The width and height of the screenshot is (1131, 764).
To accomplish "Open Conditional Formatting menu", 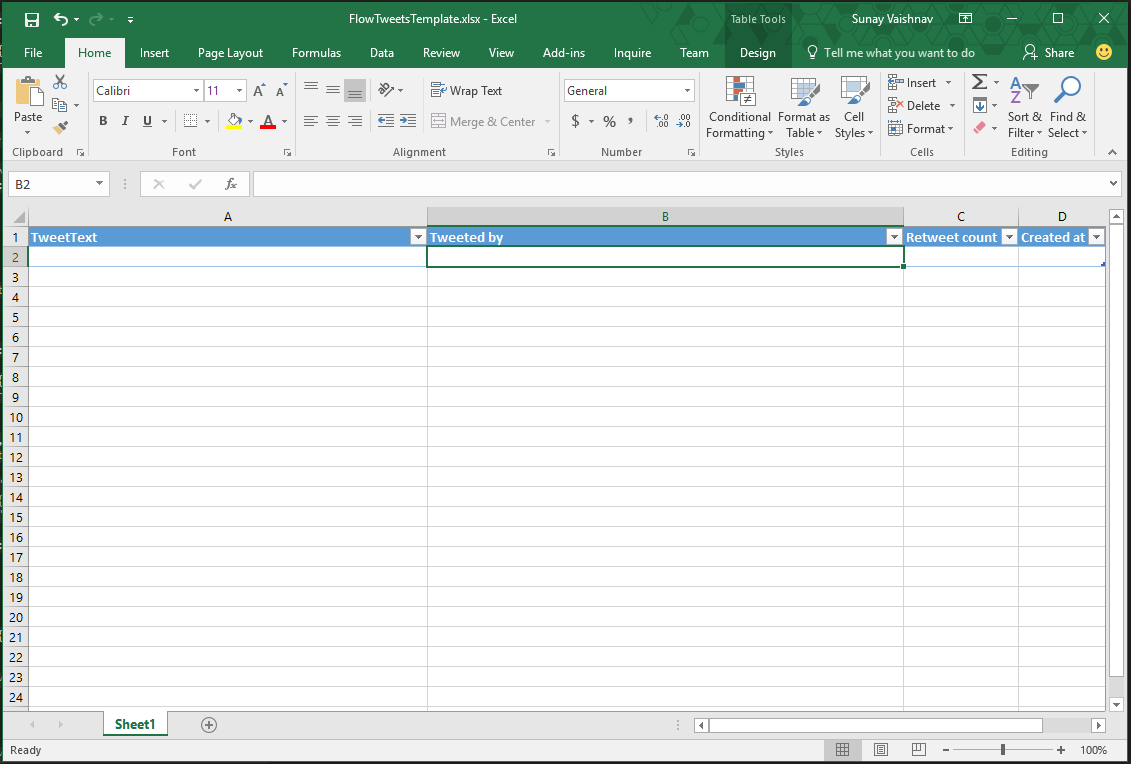I will pyautogui.click(x=739, y=108).
